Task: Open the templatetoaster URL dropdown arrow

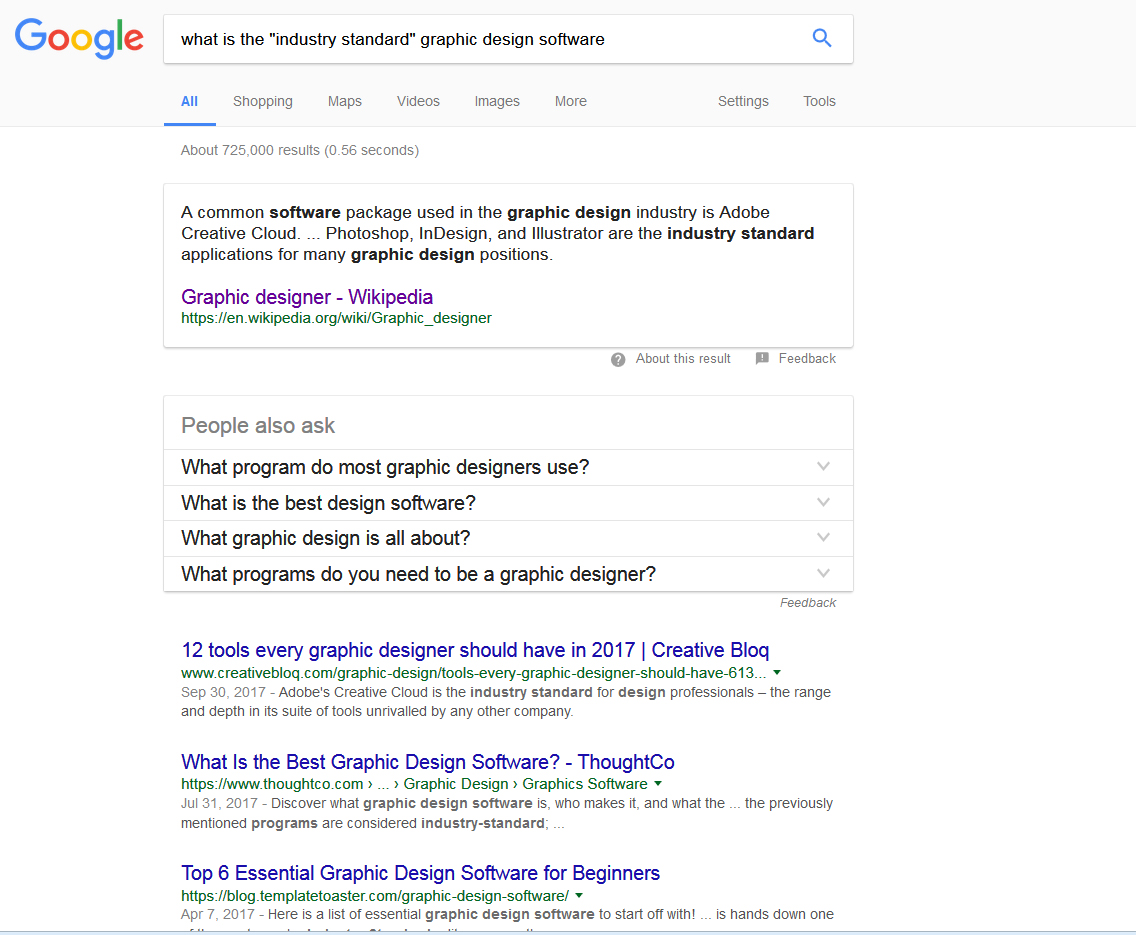Action: click(x=579, y=896)
